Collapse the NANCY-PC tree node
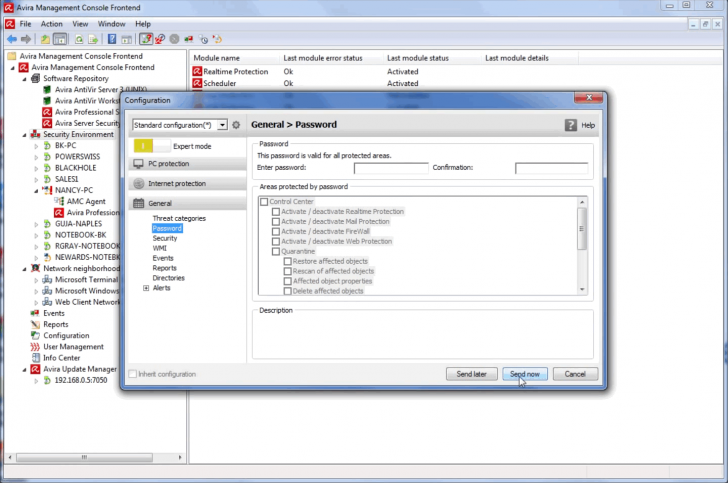 36,190
